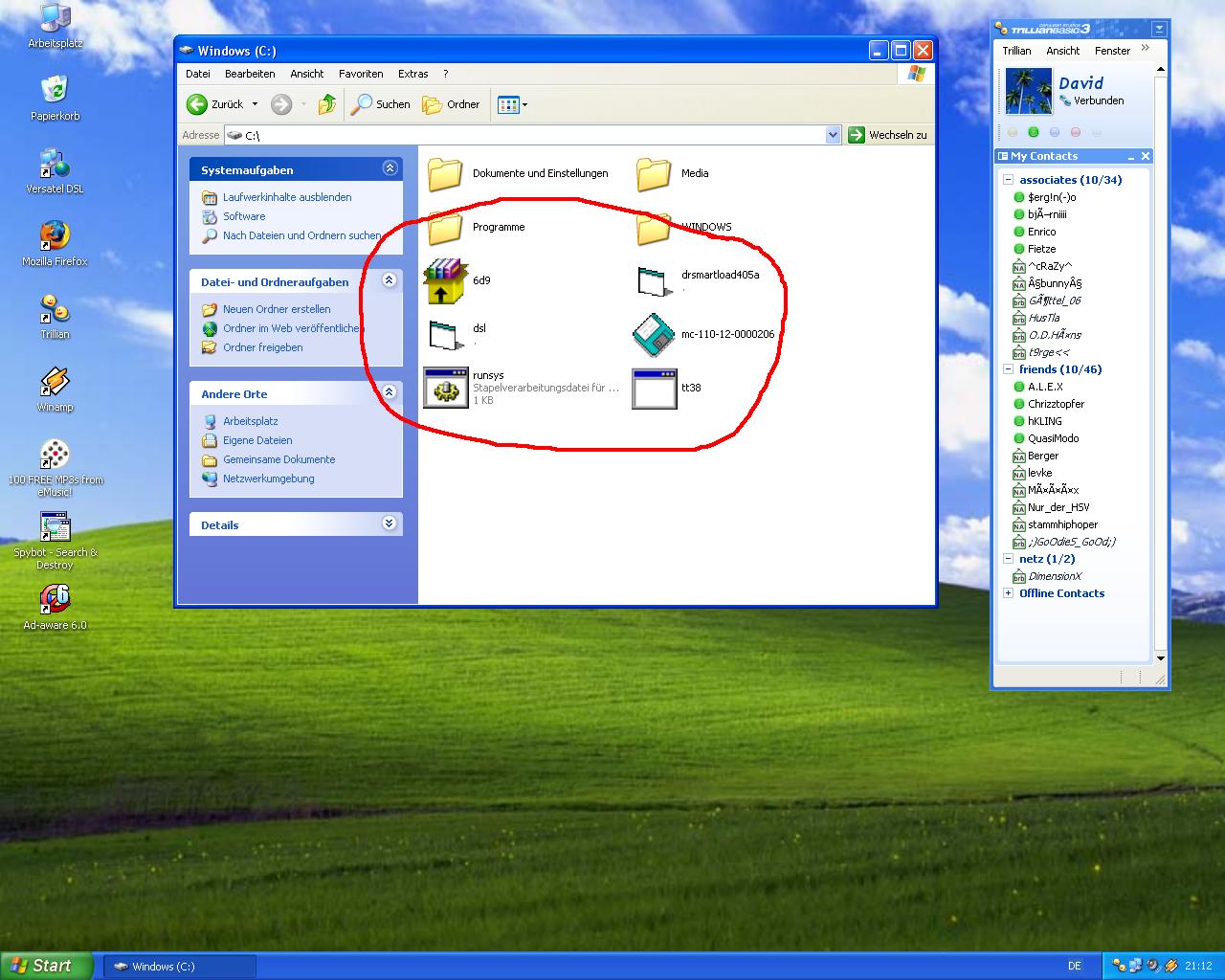Open Mozilla Firefox desktop shortcut
Image resolution: width=1225 pixels, height=980 pixels.
point(55,235)
